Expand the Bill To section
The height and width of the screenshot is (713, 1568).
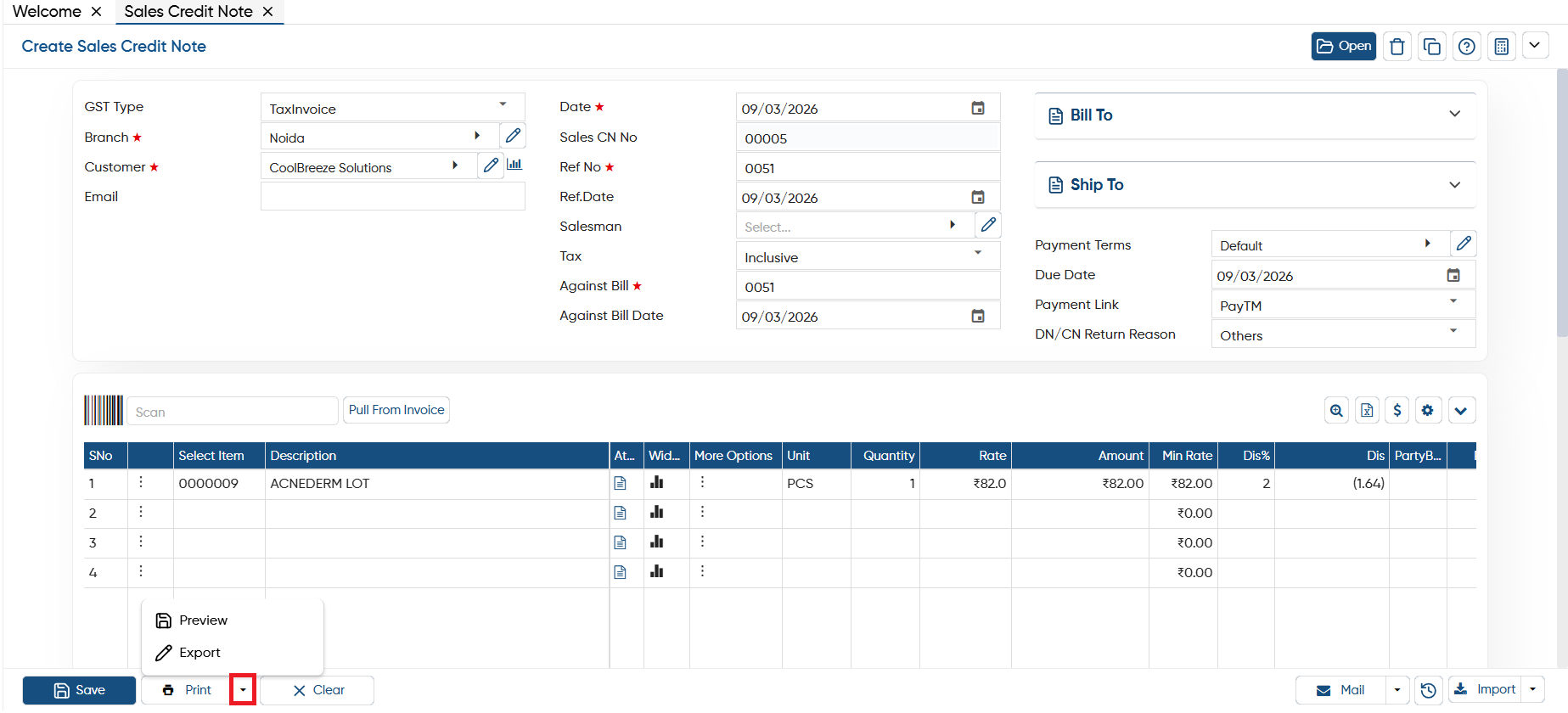coord(1255,115)
